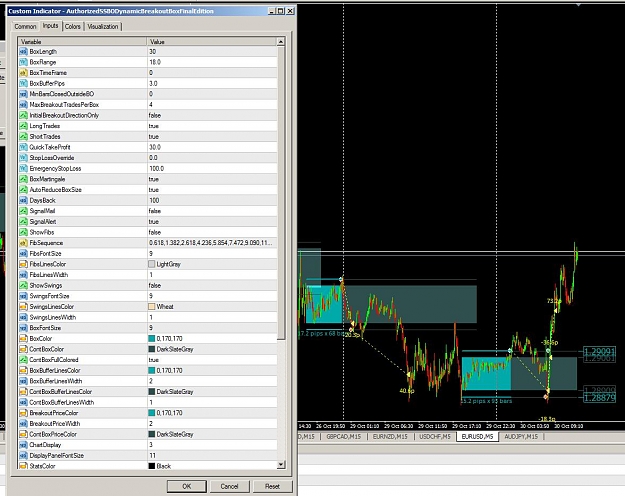Click the bool icon beside ShortTrades

(24, 136)
